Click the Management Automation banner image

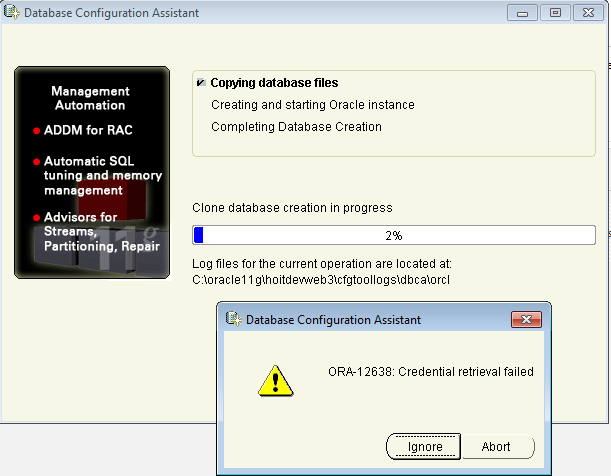(92, 173)
